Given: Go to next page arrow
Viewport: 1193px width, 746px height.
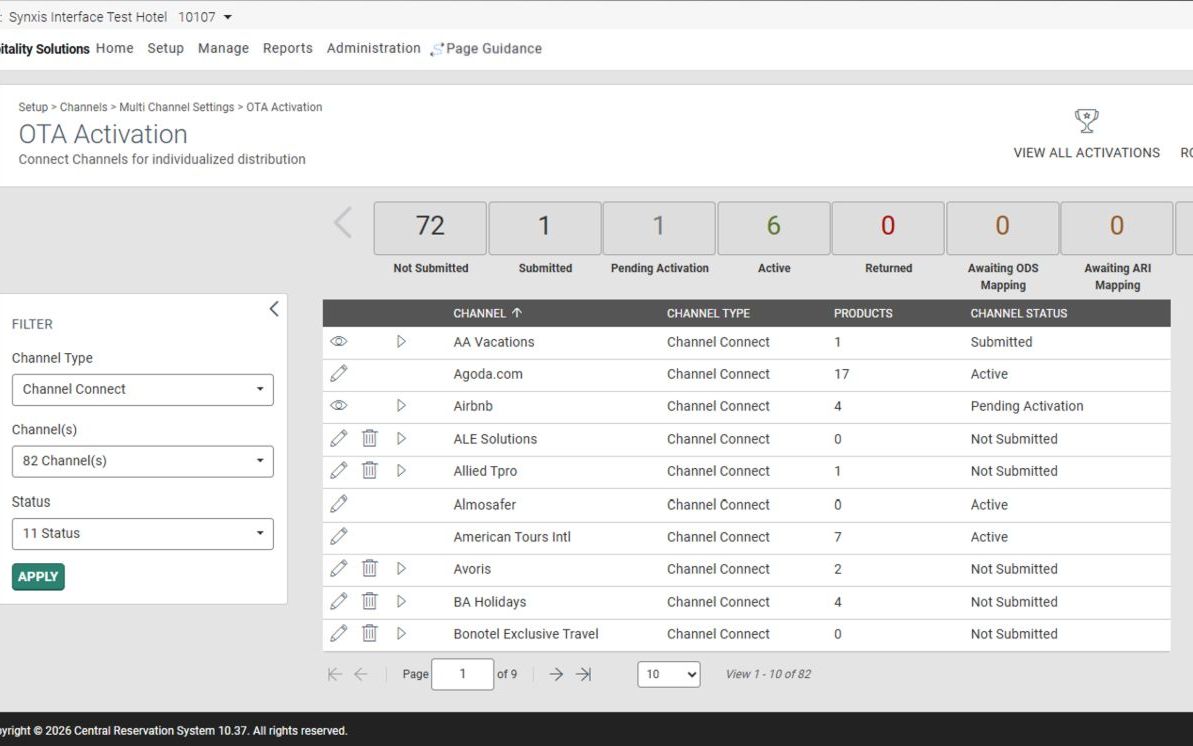Looking at the screenshot, I should (556, 674).
